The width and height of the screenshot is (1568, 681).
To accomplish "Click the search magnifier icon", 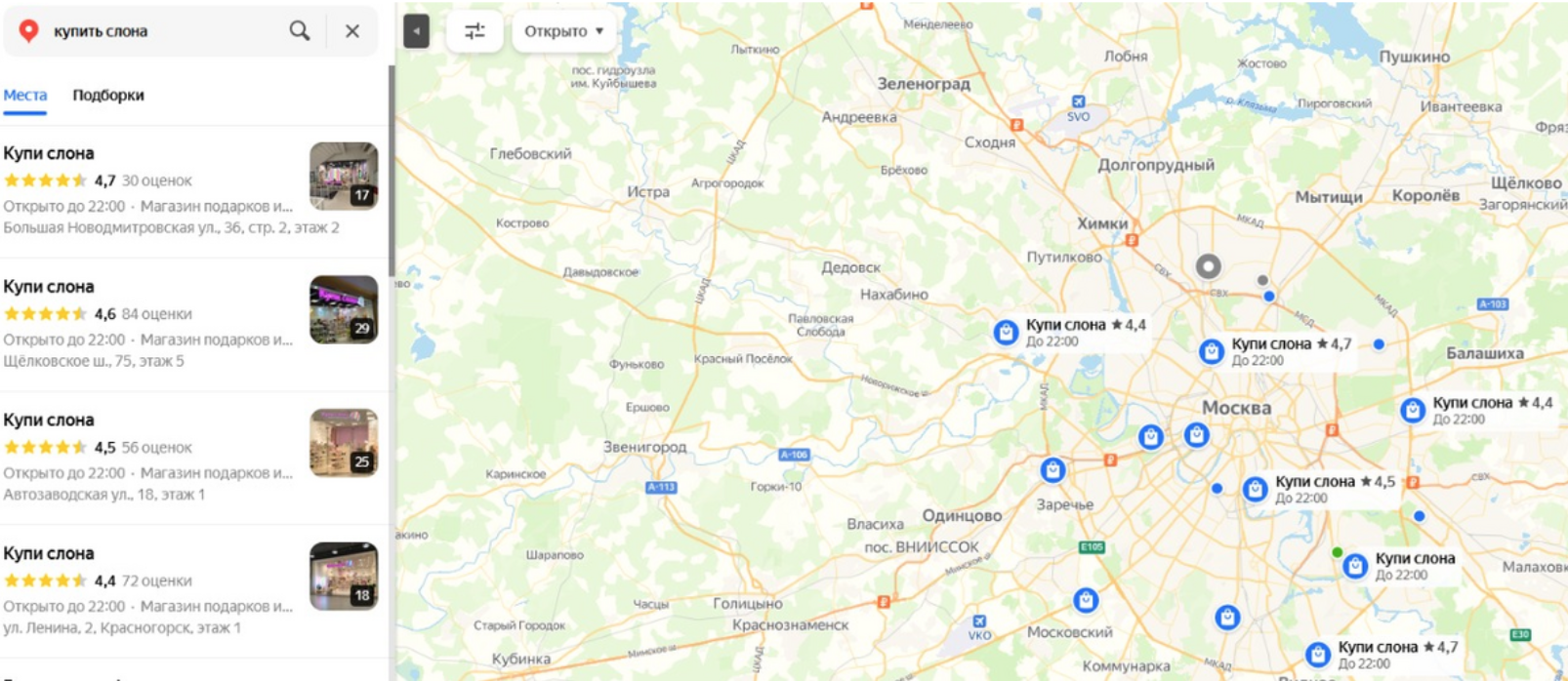I will click(x=300, y=31).
